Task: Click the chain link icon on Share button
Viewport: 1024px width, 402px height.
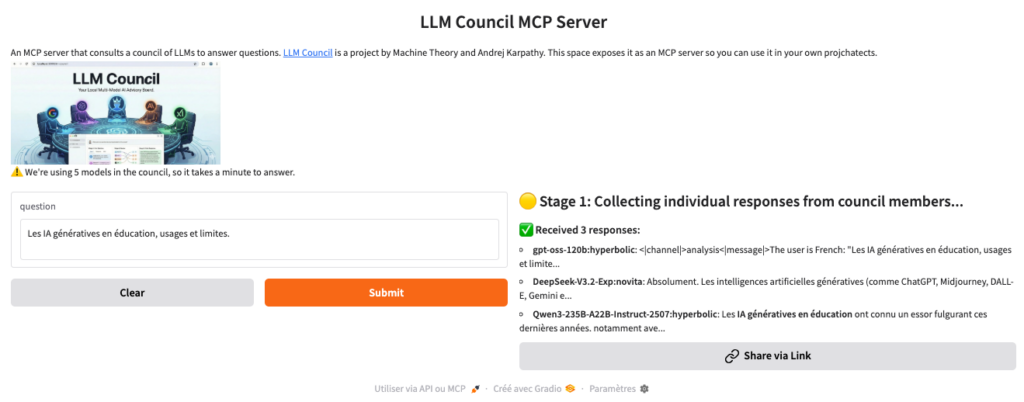Action: pyautogui.click(x=732, y=356)
